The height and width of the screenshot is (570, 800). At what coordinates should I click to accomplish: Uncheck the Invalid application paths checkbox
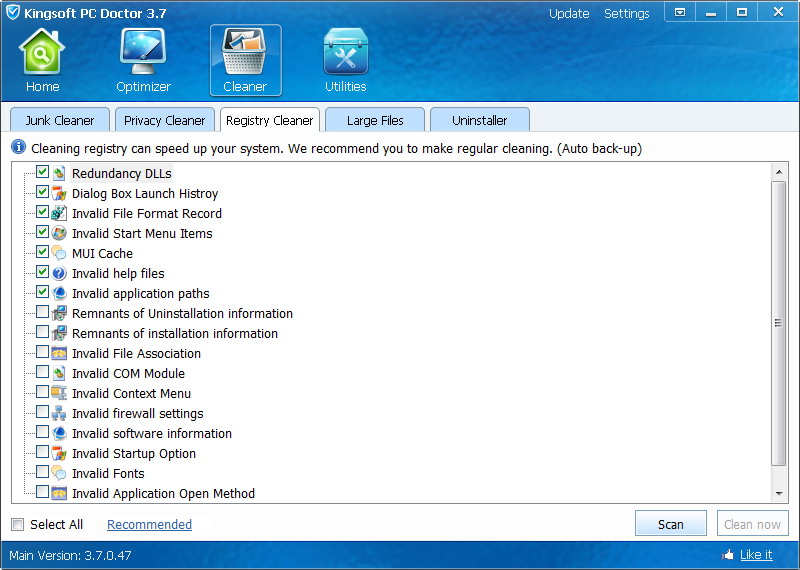[42, 292]
